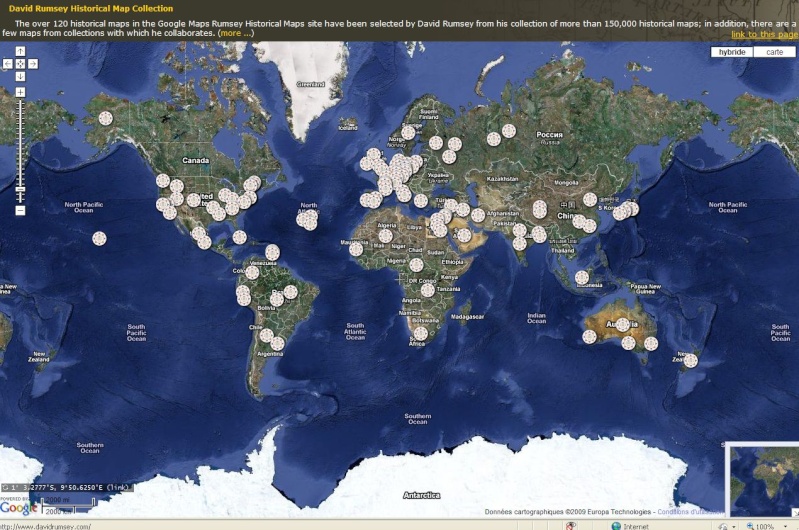Zoom out with the minus button

(x=20, y=210)
